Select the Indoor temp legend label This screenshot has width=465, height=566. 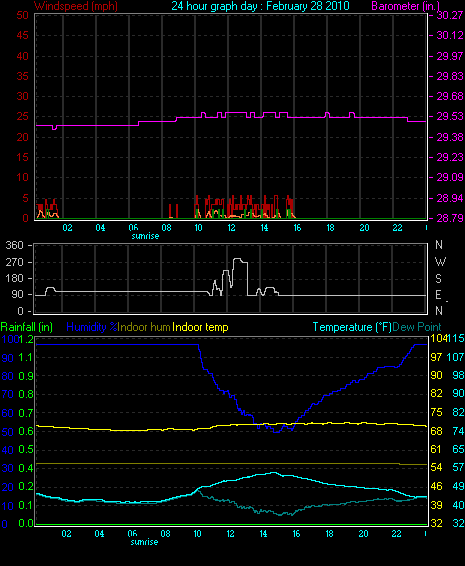[200, 327]
